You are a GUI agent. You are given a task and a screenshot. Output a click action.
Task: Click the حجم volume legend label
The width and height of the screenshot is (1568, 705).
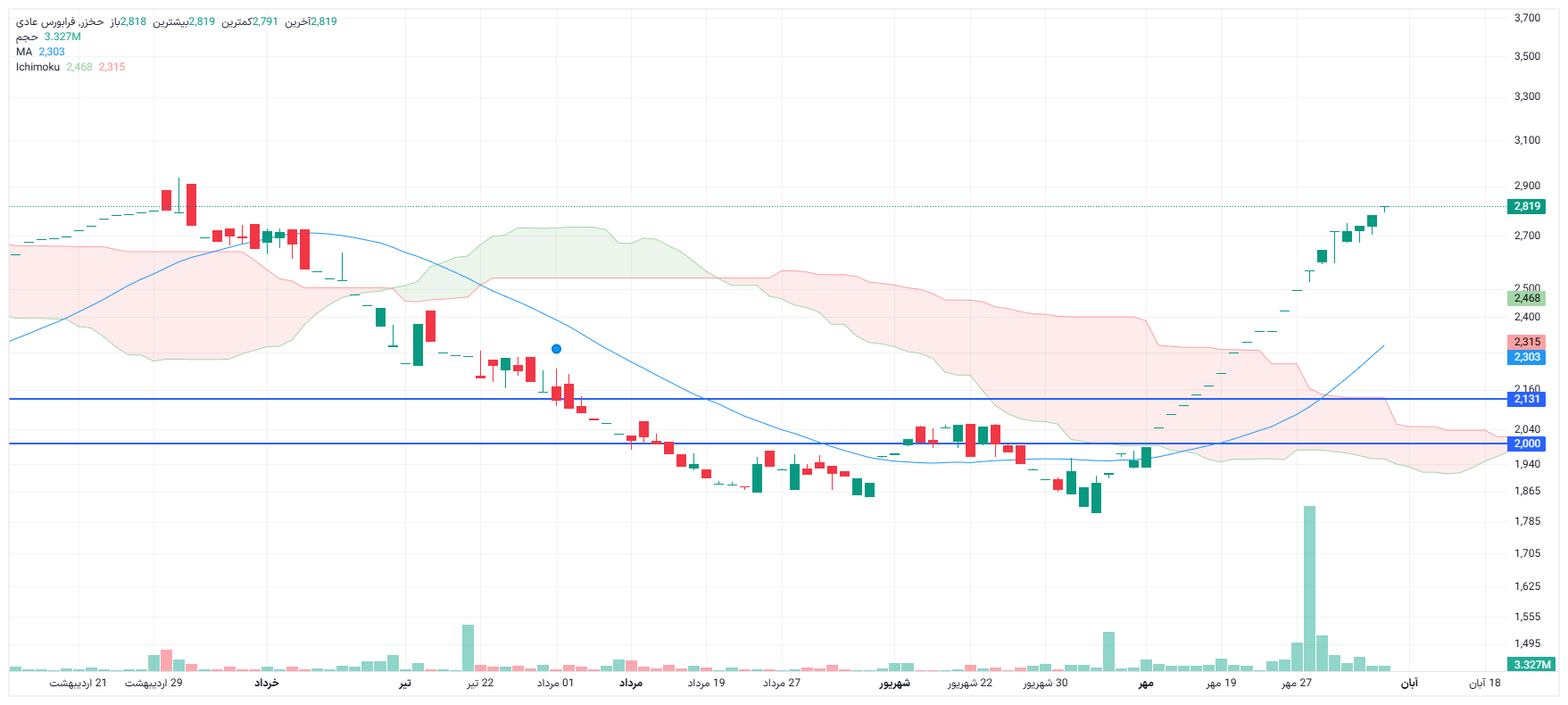27,37
